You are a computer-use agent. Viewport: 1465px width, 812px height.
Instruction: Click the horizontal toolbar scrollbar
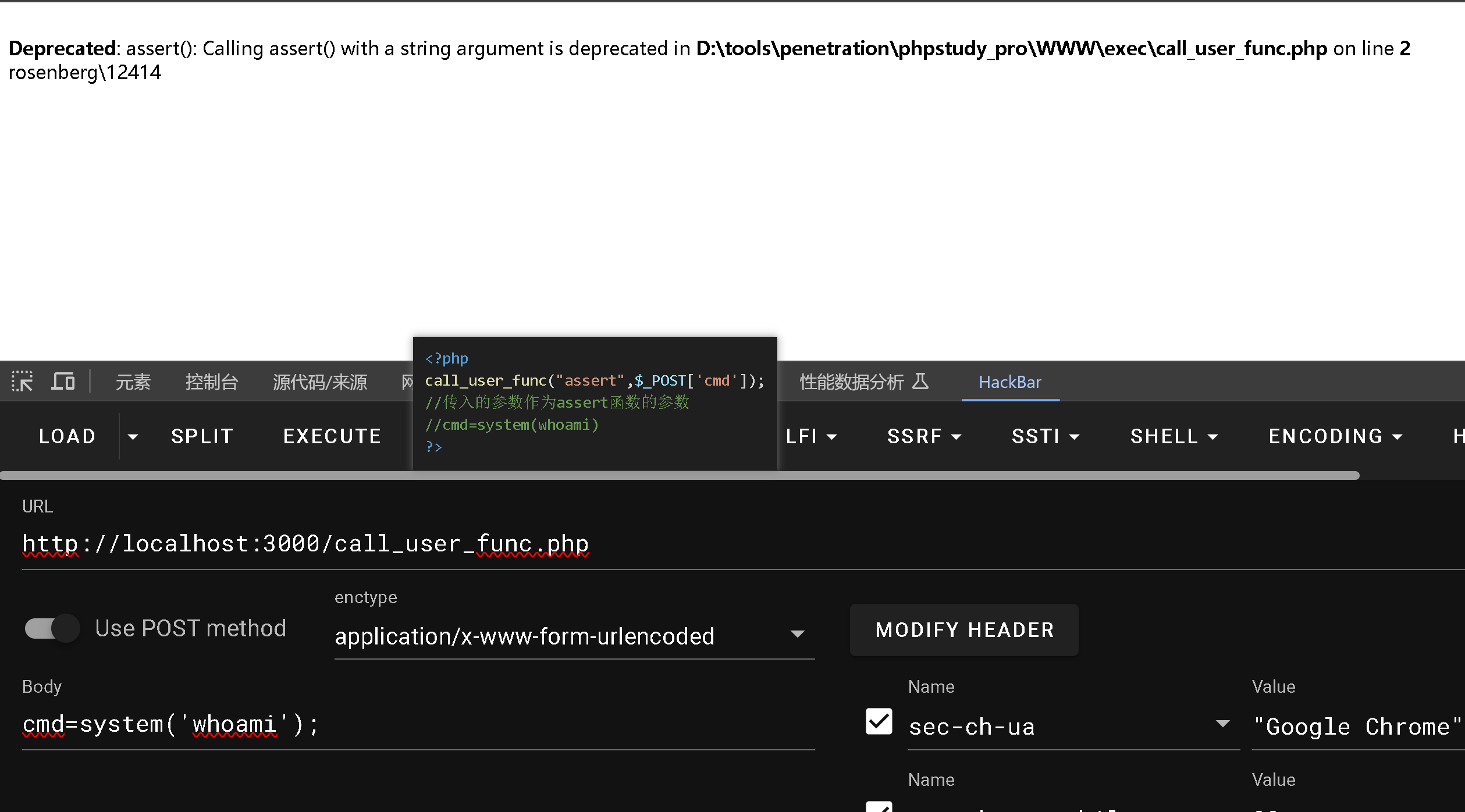pos(680,475)
